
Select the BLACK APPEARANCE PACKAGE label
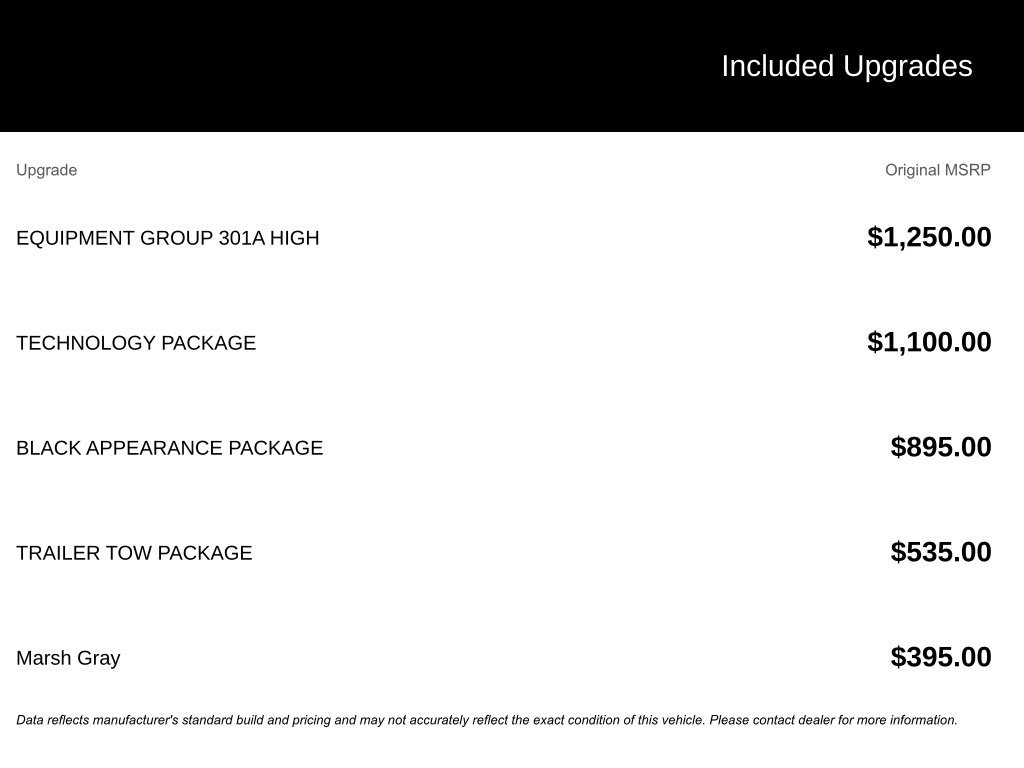[170, 448]
